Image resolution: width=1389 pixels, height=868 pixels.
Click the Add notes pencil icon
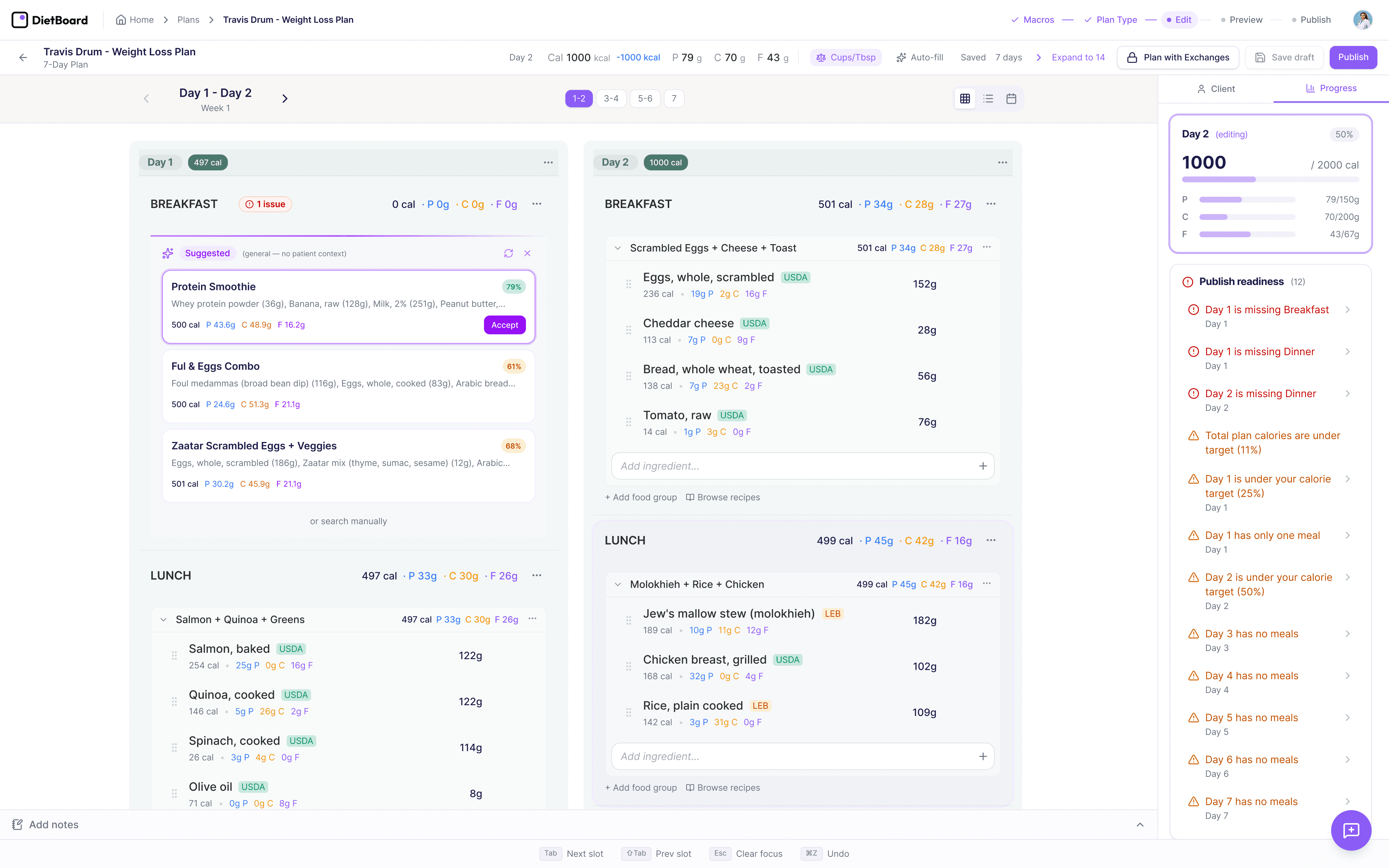(x=17, y=825)
